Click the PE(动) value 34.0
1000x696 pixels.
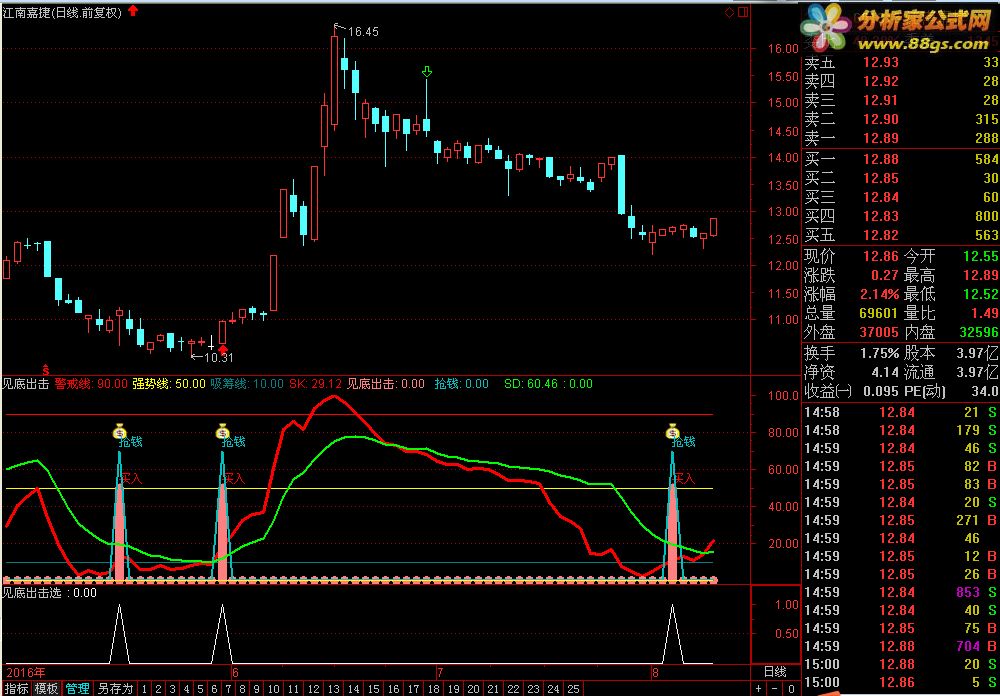985,390
